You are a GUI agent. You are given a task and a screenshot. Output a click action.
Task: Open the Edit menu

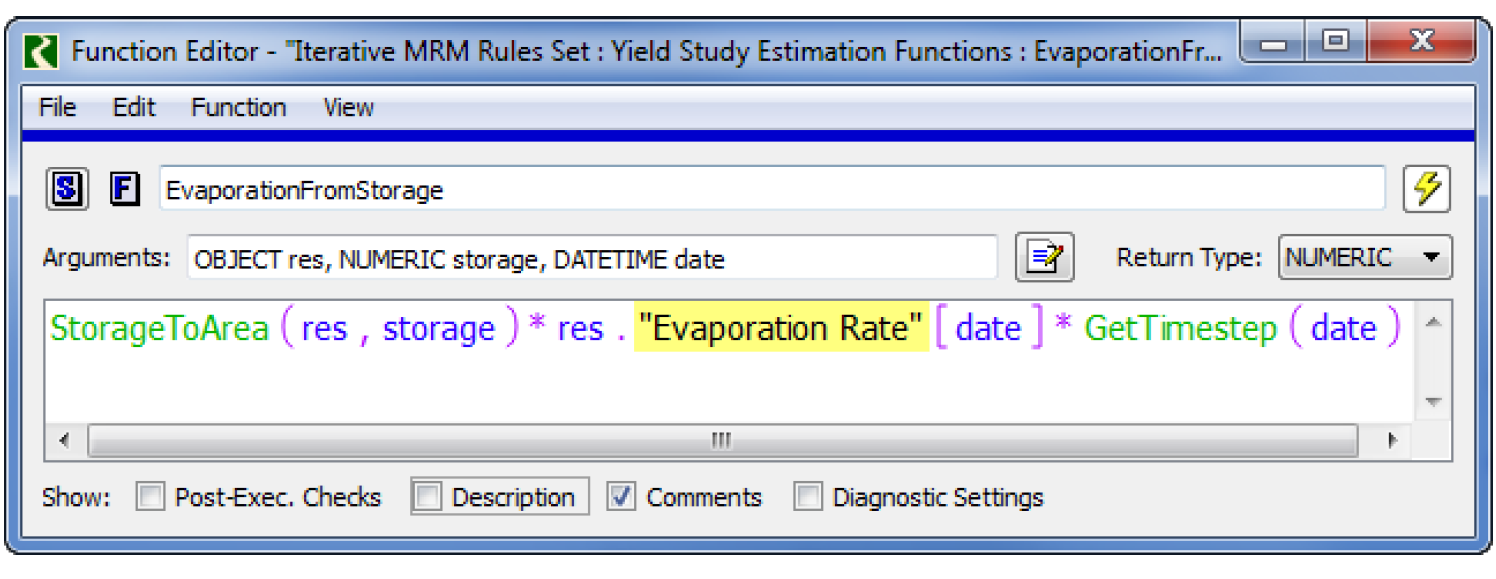click(x=133, y=107)
